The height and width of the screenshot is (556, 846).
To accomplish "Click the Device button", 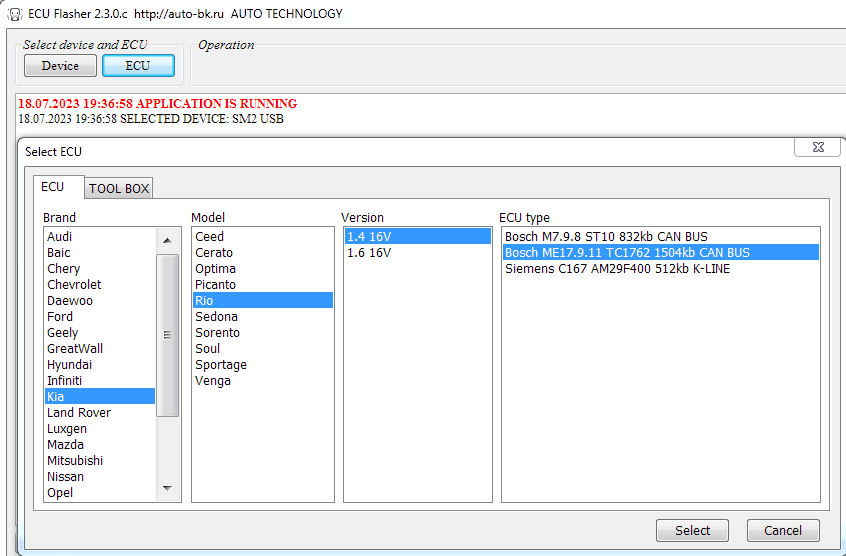I will click(60, 66).
